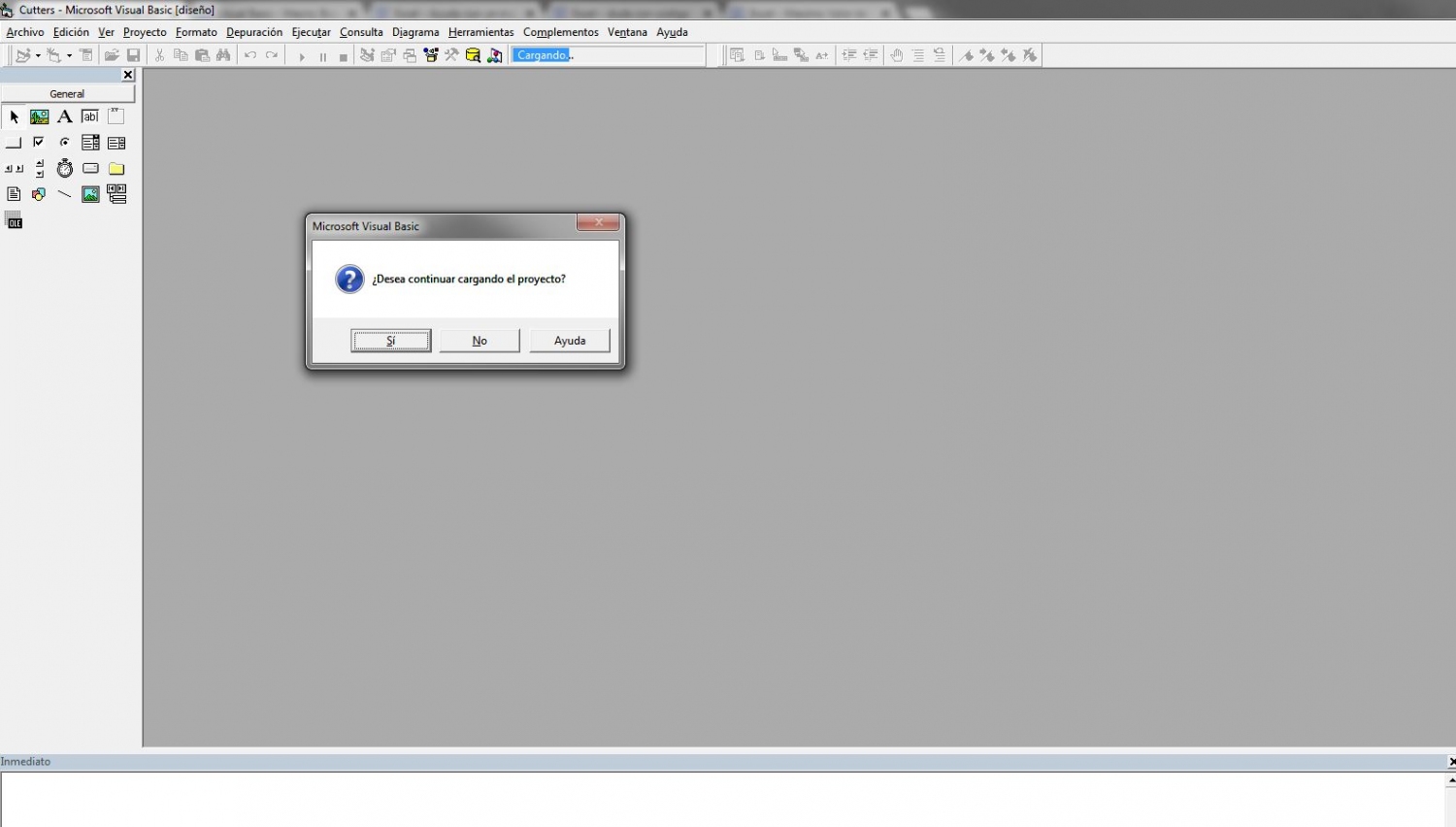
Task: Open the Herramientas menu
Action: 480,32
